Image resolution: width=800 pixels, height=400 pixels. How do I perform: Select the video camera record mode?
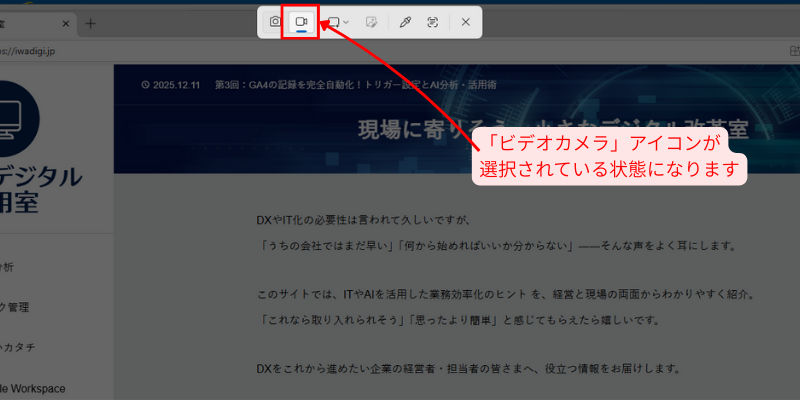point(301,22)
